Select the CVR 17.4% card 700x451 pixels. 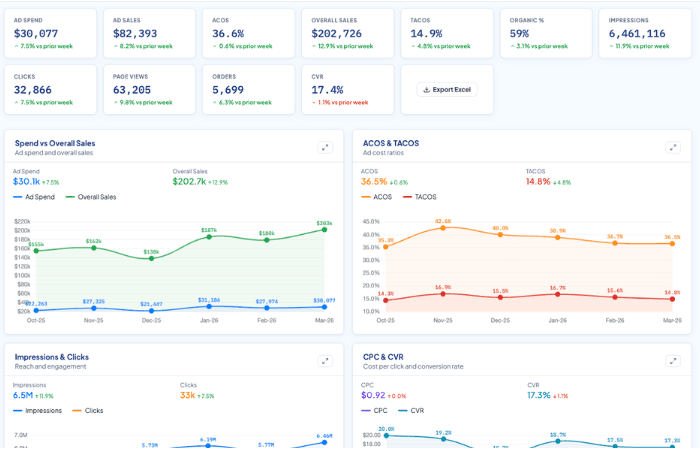coord(348,90)
